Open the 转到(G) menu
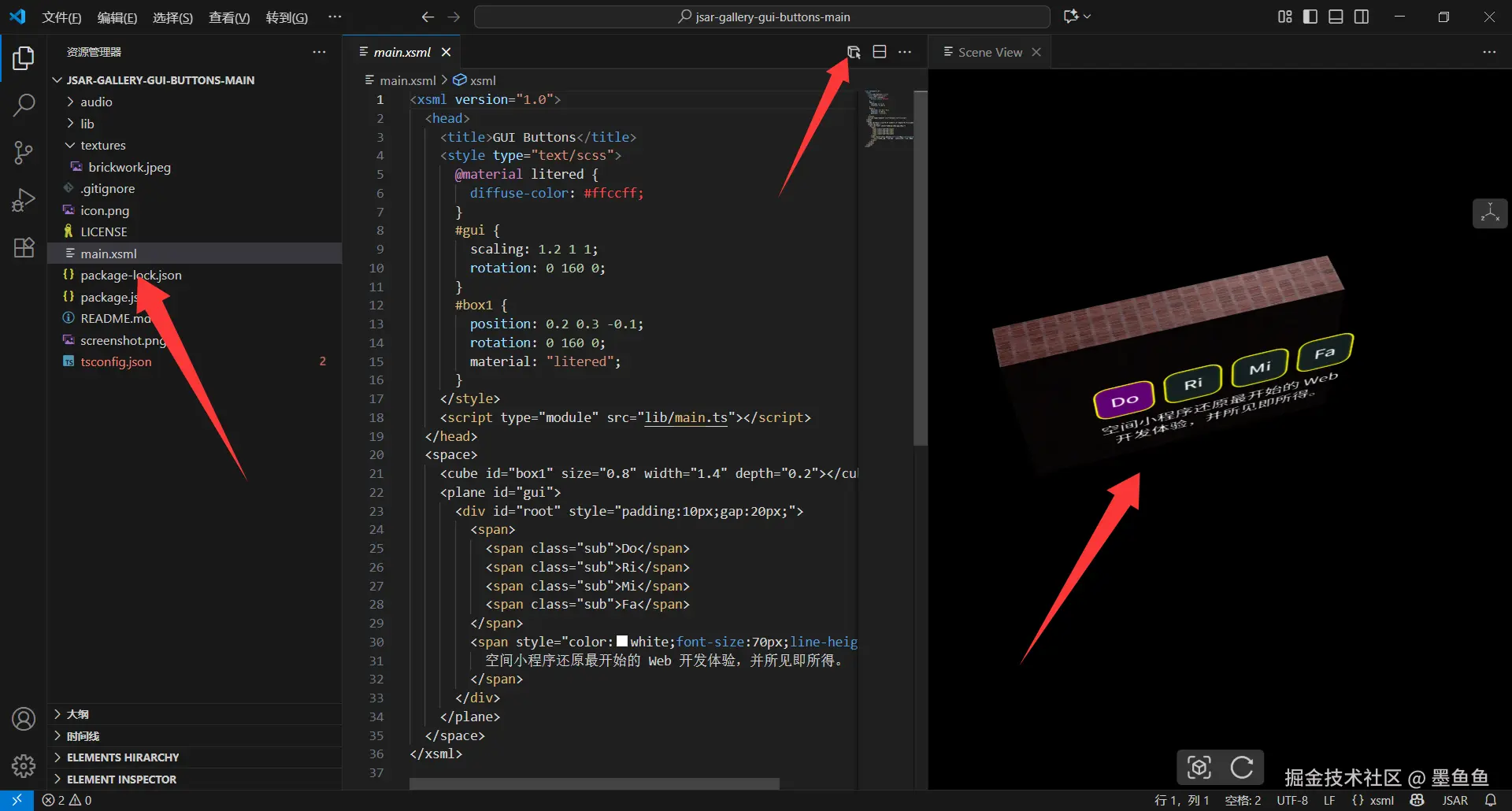 (x=287, y=17)
